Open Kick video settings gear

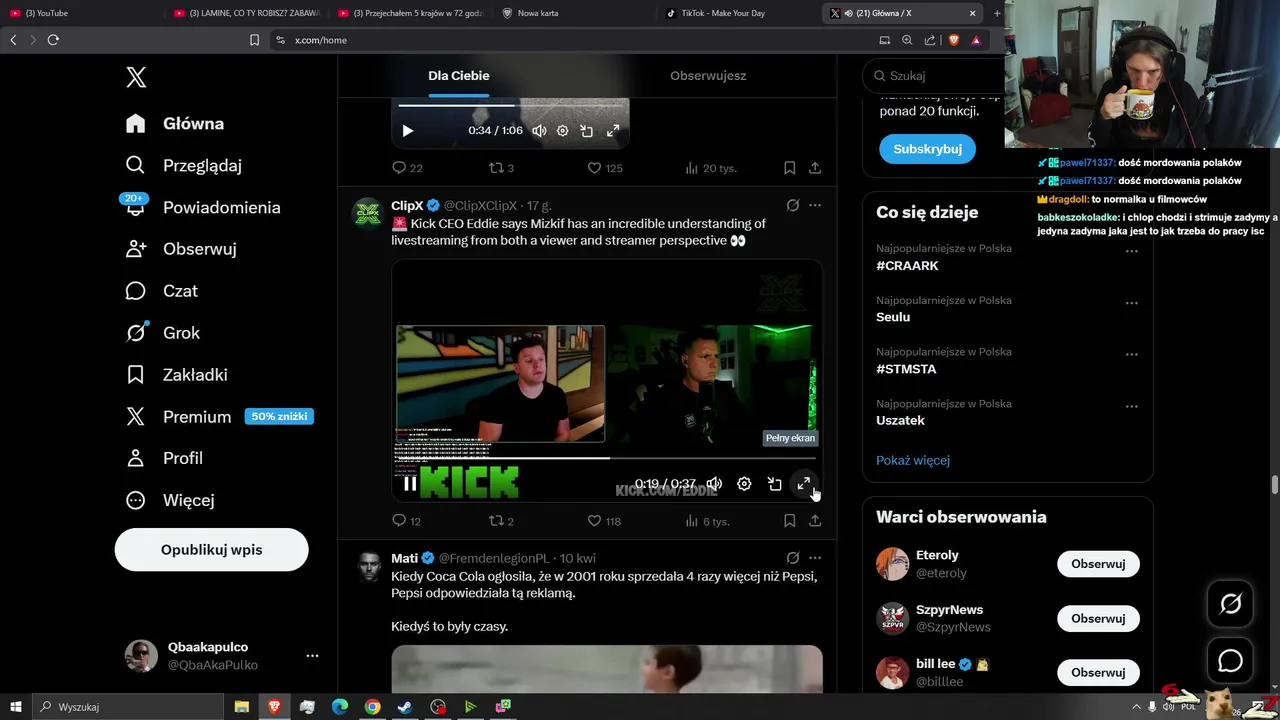[x=744, y=484]
